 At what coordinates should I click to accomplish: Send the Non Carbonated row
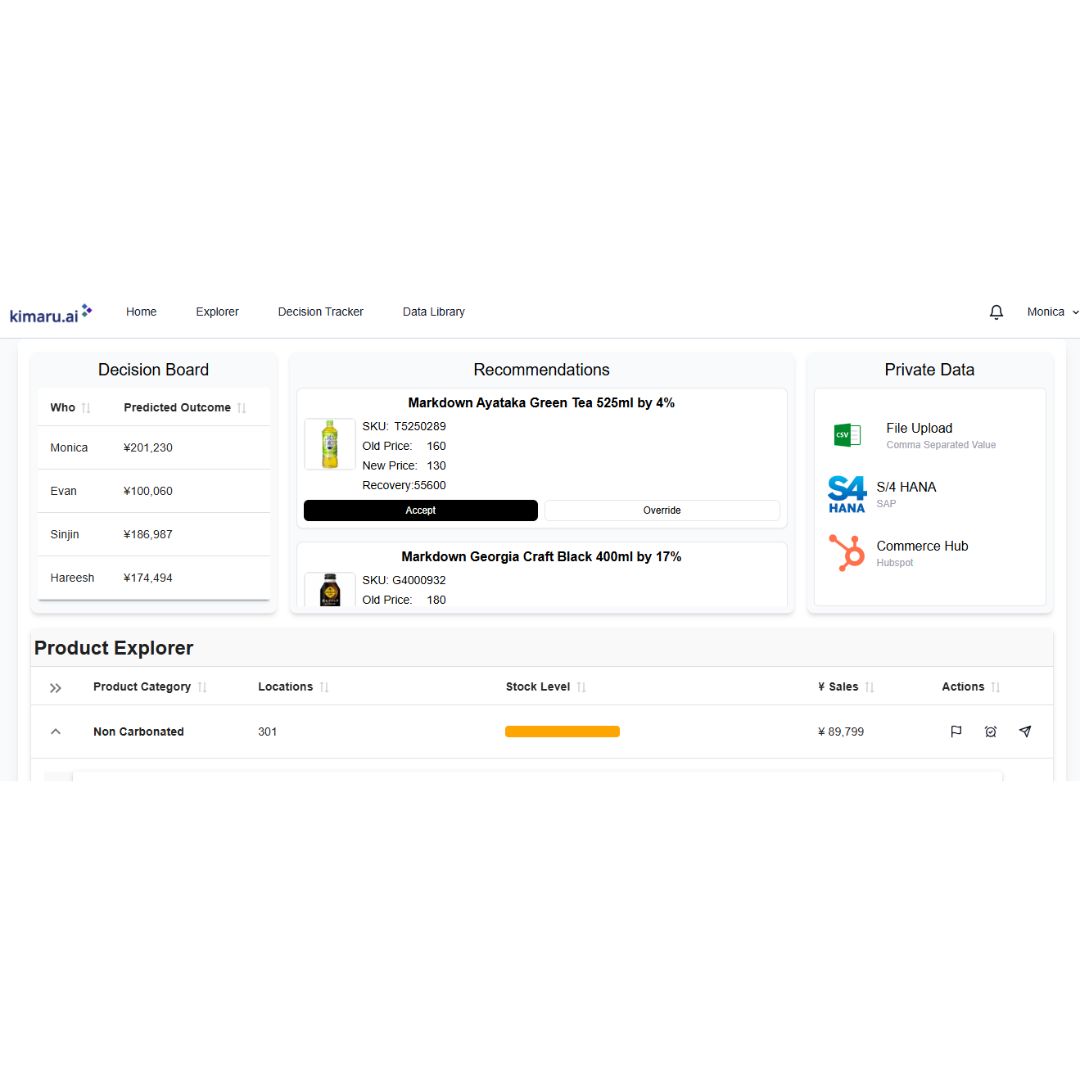point(1025,731)
